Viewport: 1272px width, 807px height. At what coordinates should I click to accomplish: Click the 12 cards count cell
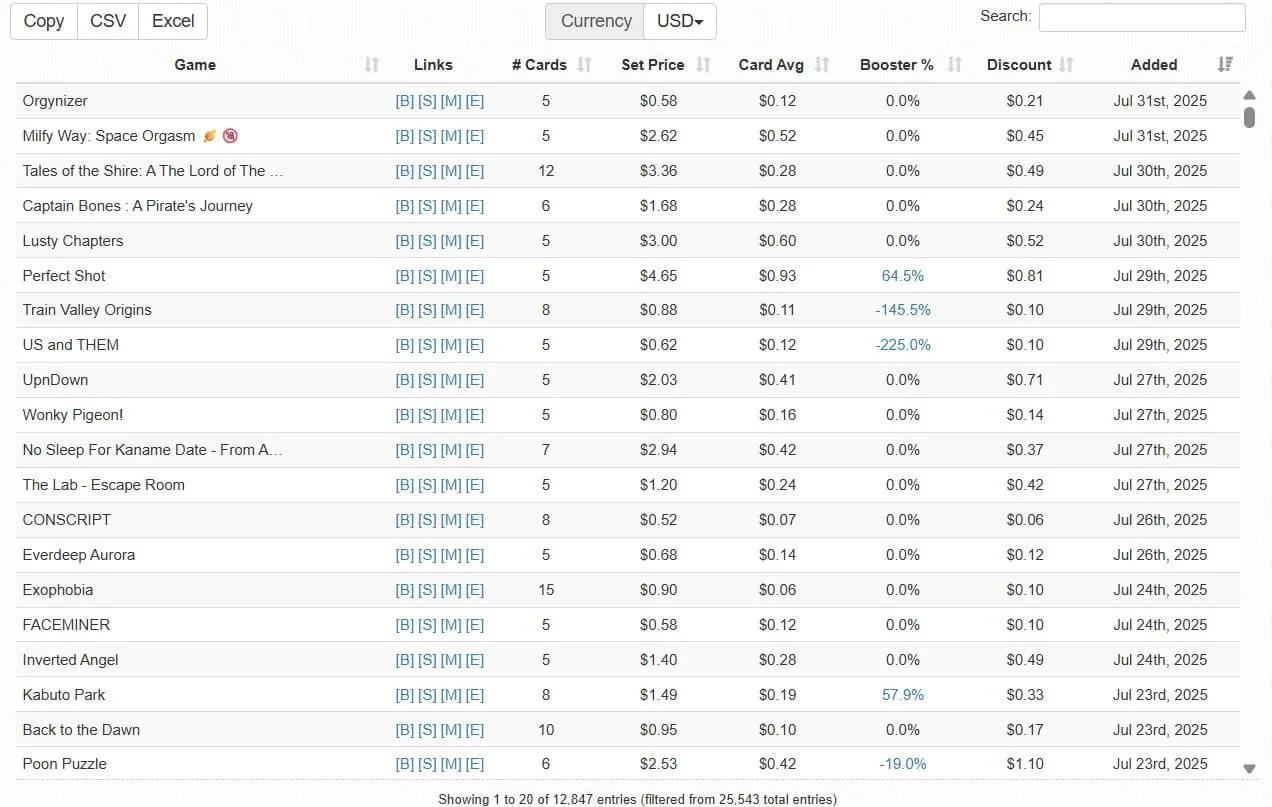[x=546, y=171]
